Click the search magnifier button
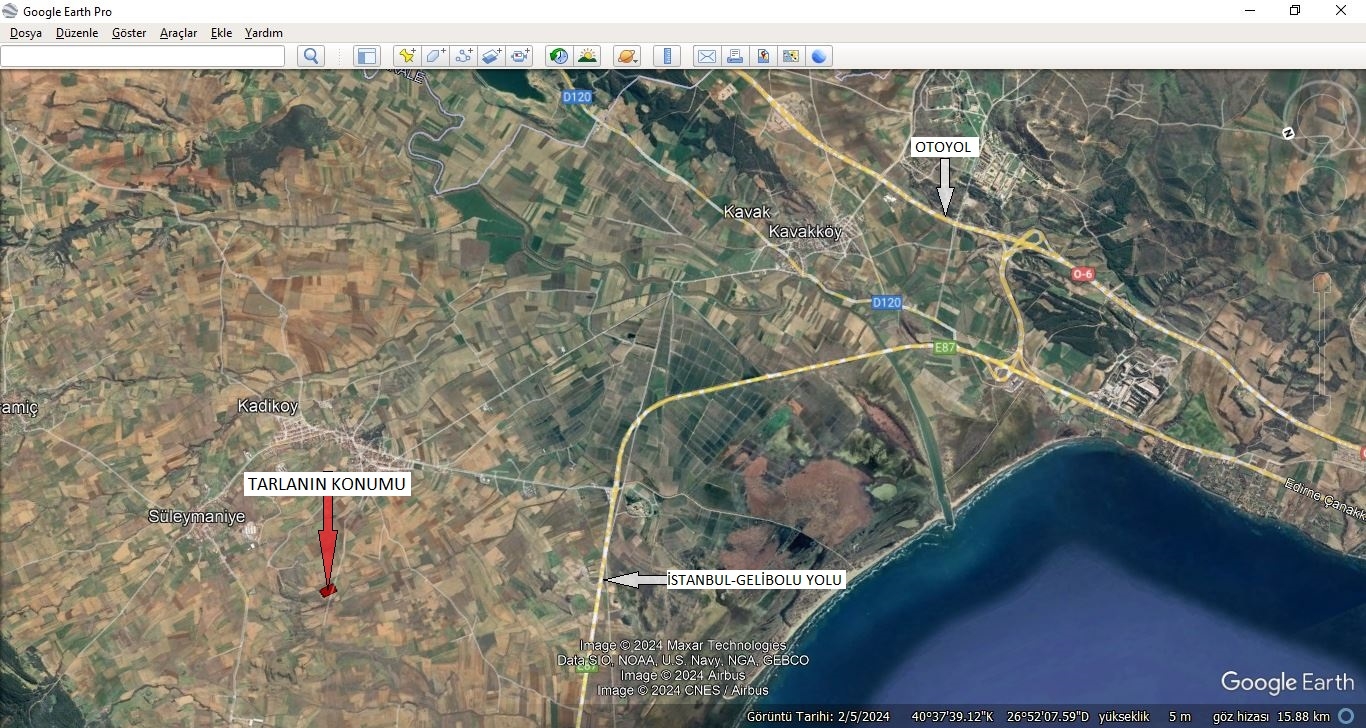This screenshot has height=728, width=1366. coord(311,56)
